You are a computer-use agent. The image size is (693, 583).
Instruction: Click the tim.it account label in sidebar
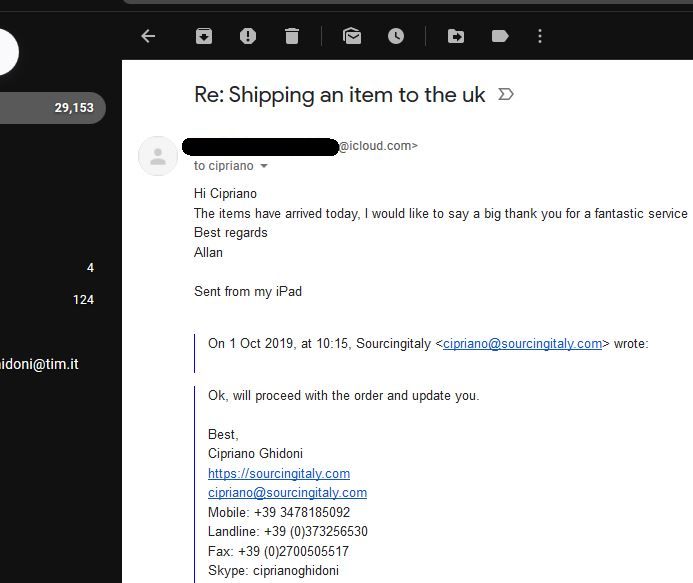click(39, 364)
